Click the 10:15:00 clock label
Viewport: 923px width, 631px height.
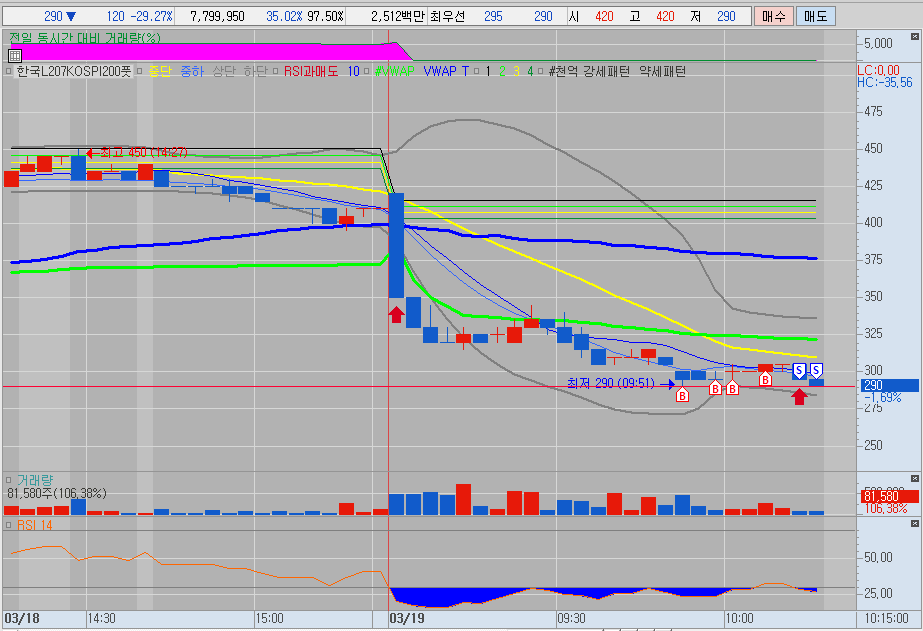pyautogui.click(x=887, y=619)
